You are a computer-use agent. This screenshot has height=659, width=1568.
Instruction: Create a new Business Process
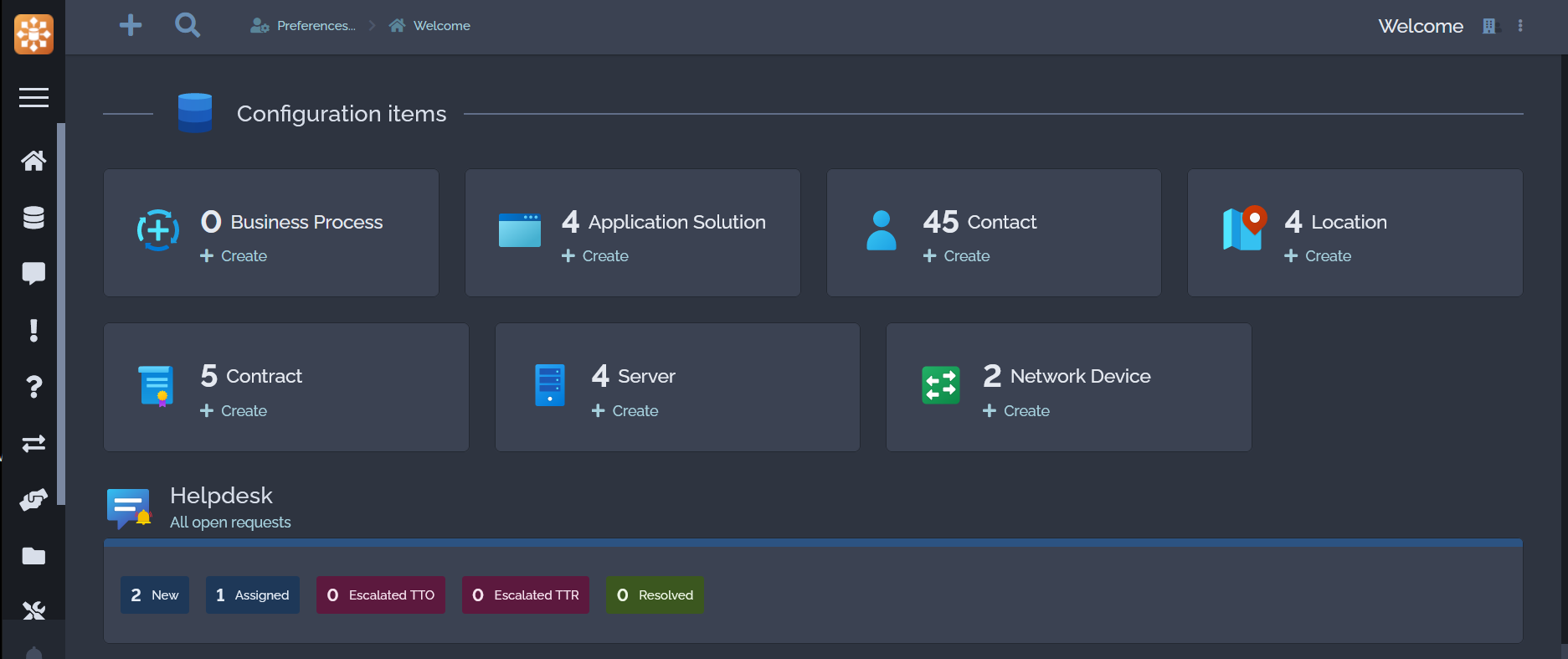(234, 256)
